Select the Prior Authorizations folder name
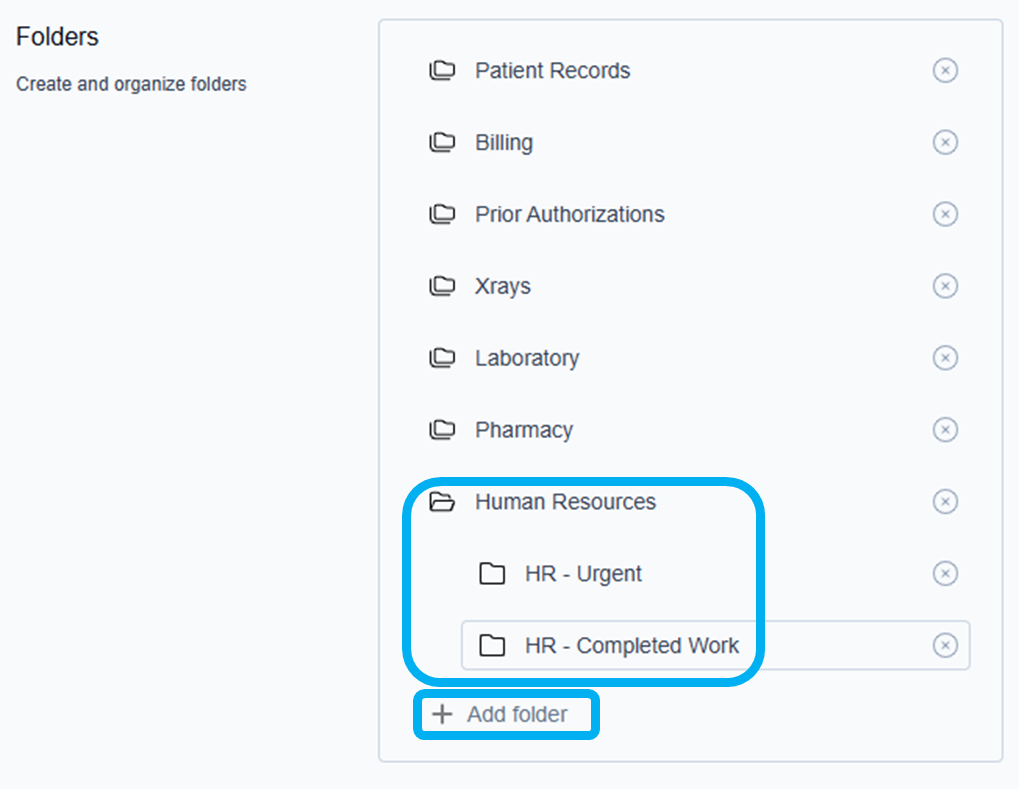Viewport: 1019px width, 789px height. point(569,214)
